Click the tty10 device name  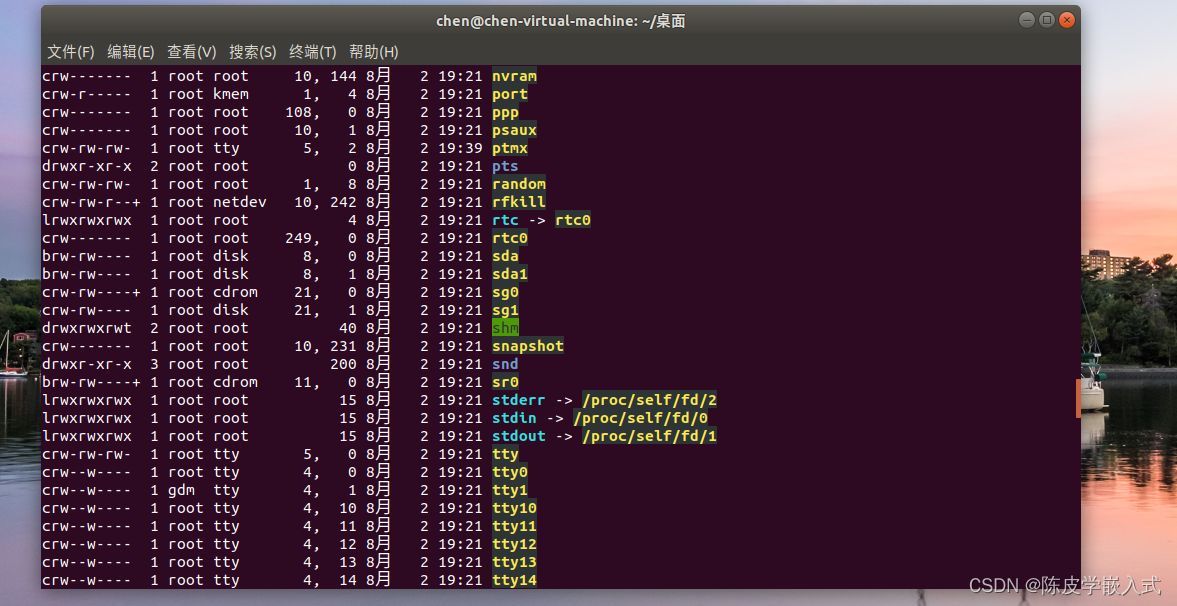click(x=514, y=508)
